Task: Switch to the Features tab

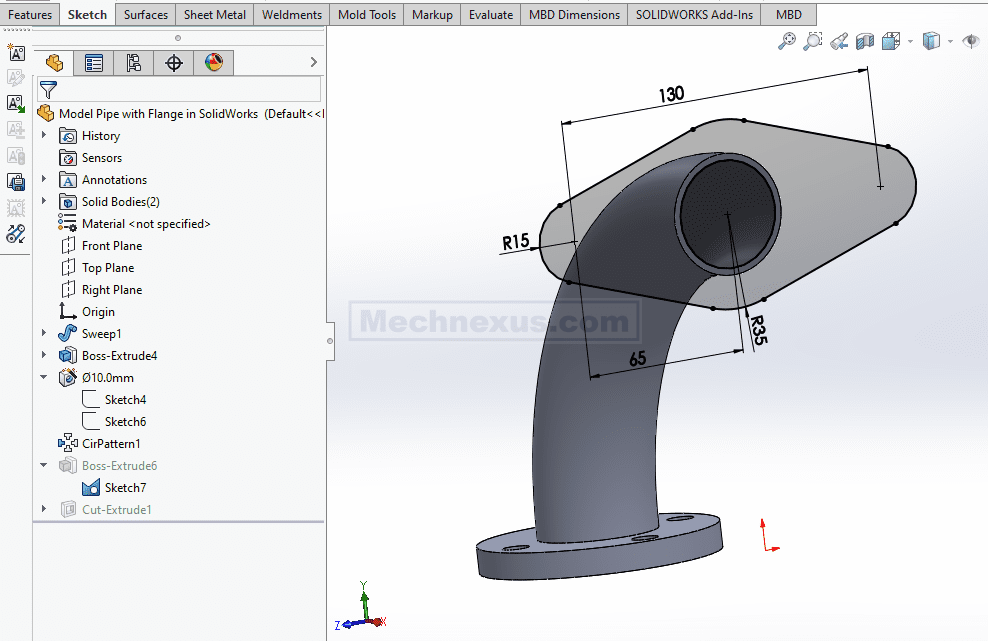Action: coord(30,15)
